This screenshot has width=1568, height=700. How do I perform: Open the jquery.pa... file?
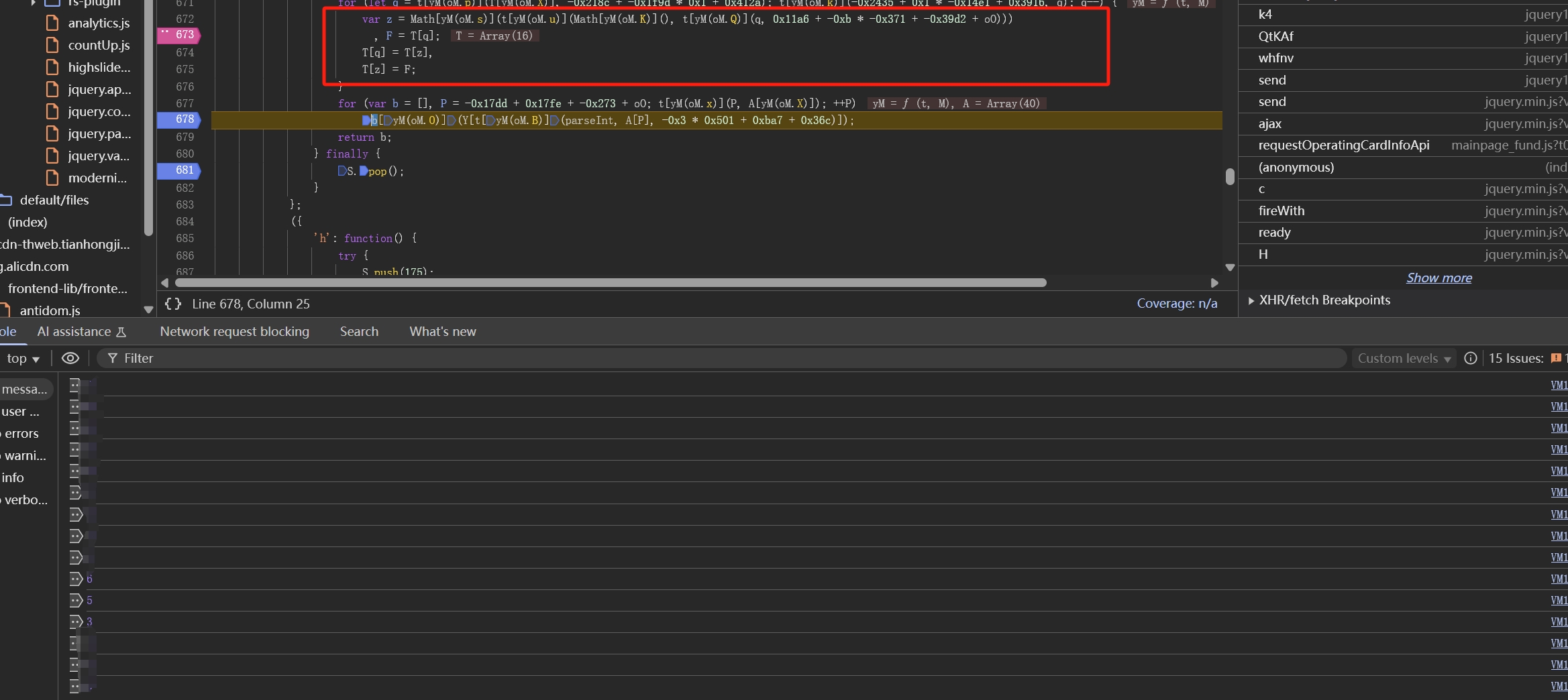tap(99, 133)
